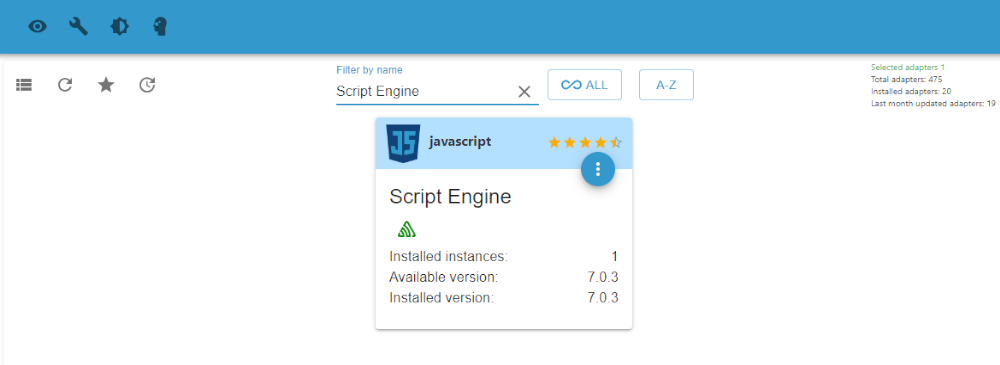Click the star rating on javascript card
Image resolution: width=1000 pixels, height=365 pixels.
[x=585, y=142]
